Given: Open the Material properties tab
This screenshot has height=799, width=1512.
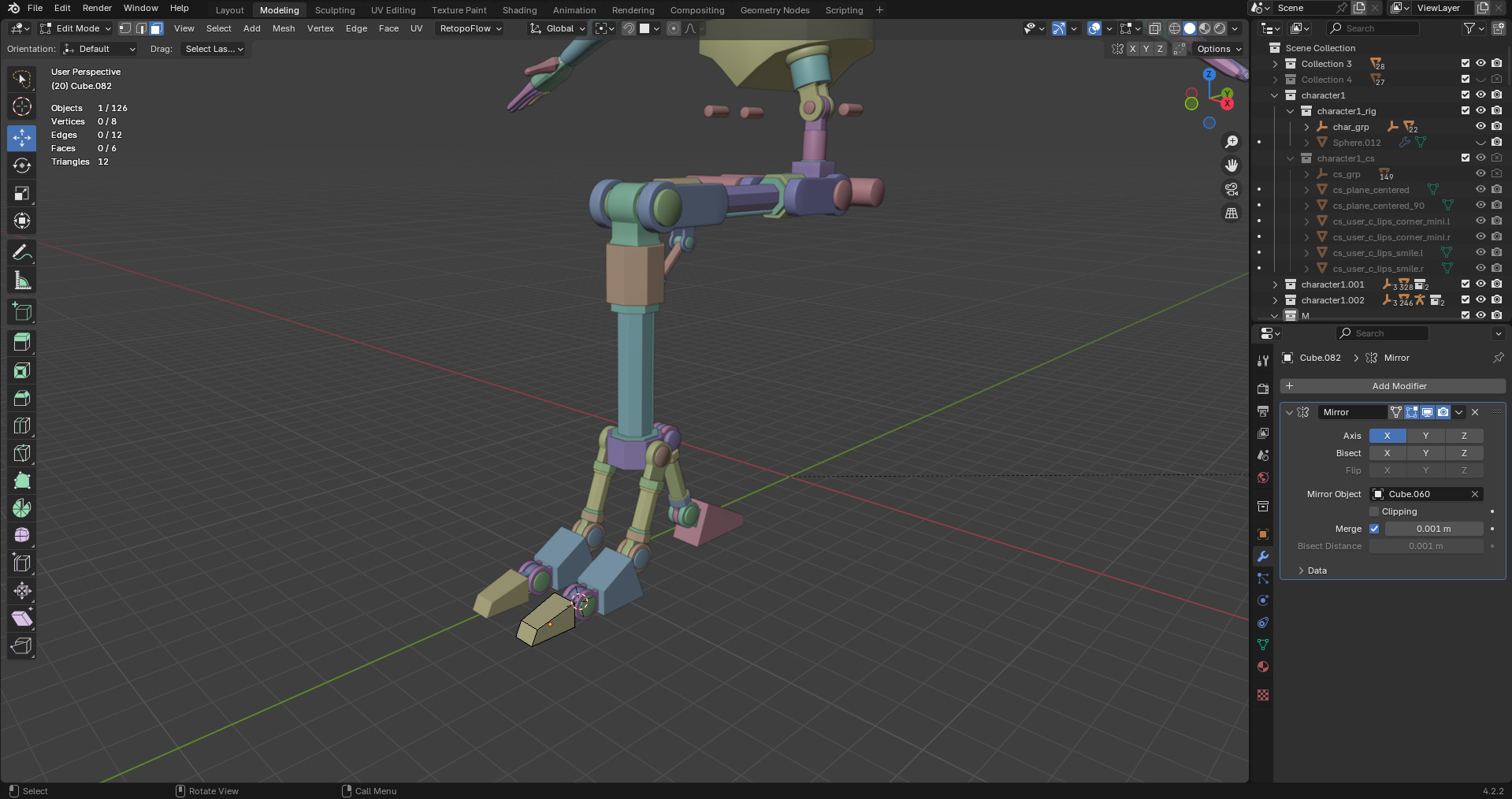Looking at the screenshot, I should tap(1263, 667).
